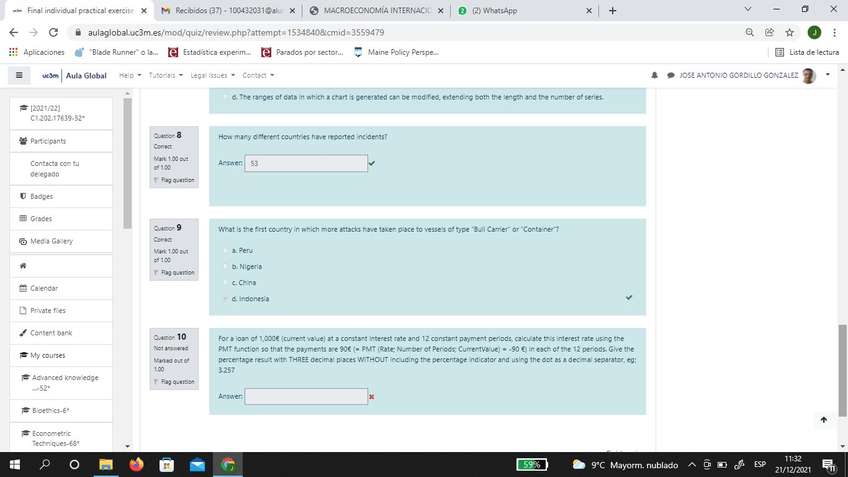Image resolution: width=848 pixels, height=477 pixels.
Task: Select answer b. Nigeria
Action: click(x=226, y=267)
